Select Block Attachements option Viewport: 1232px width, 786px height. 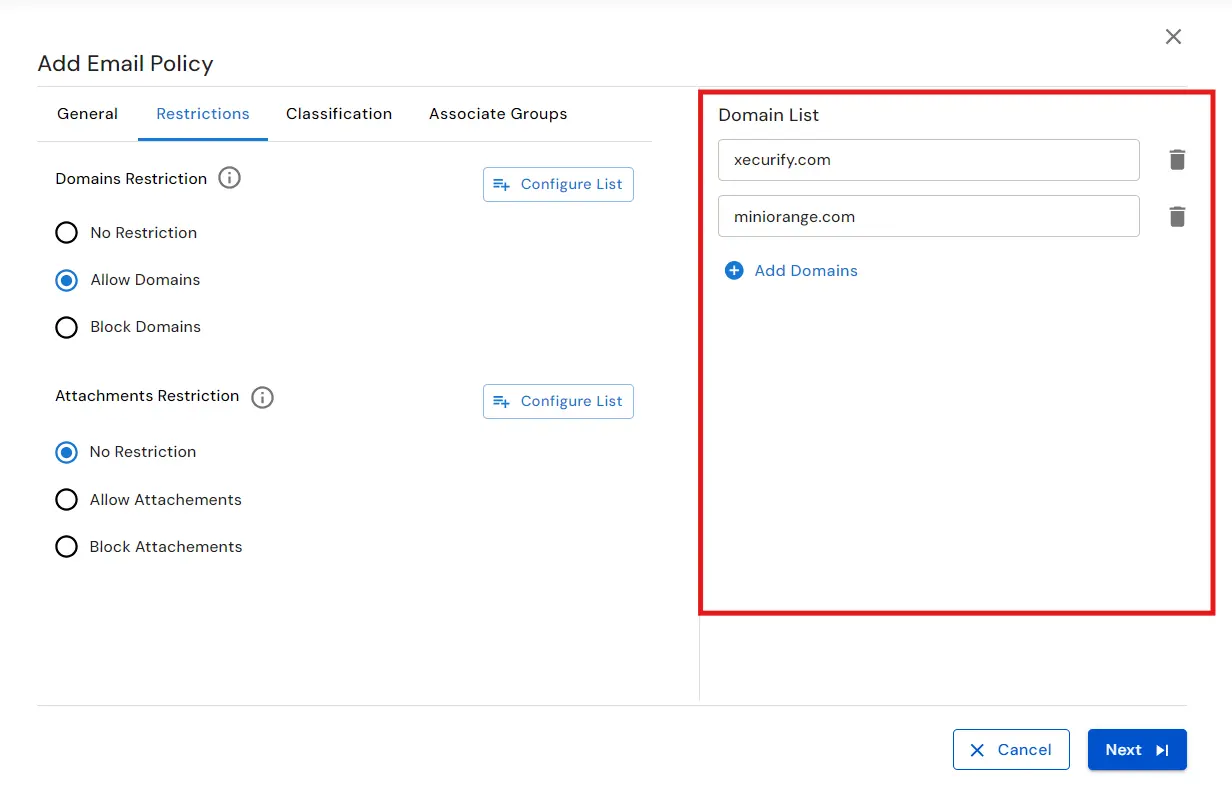point(66,546)
